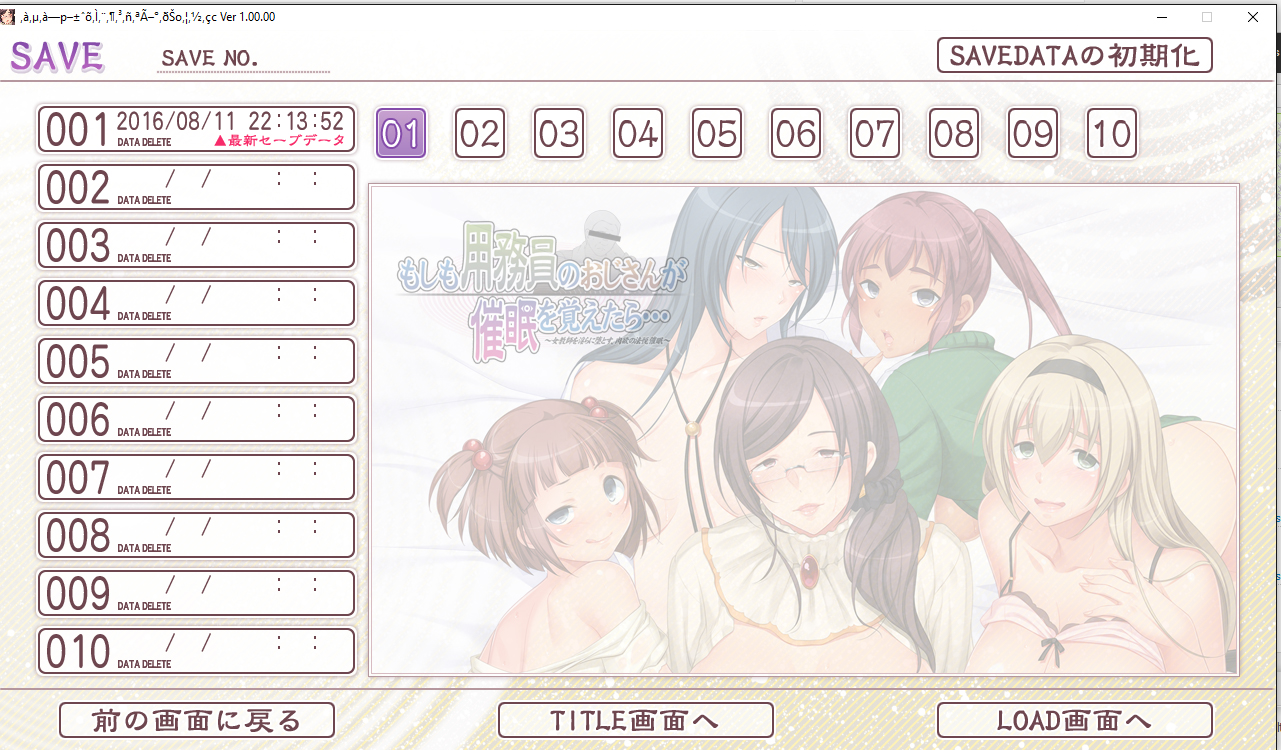
Task: Click DATA DELETE under slot 003
Action: pos(144,258)
